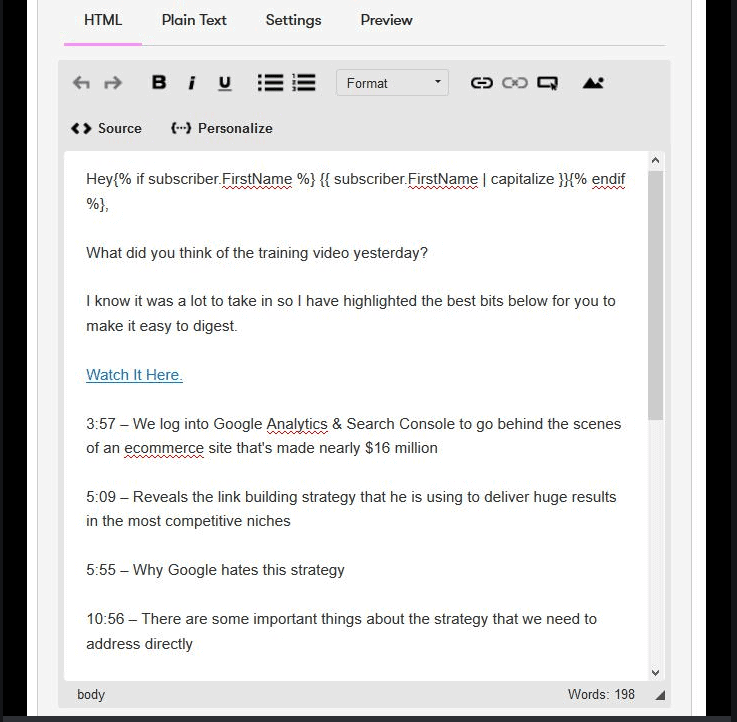Click the '10:56' timestamp line
The height and width of the screenshot is (722, 737).
[342, 631]
